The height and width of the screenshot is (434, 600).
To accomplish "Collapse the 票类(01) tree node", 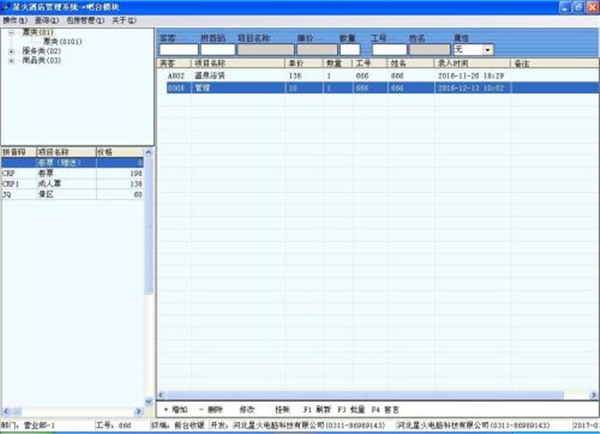I will point(10,32).
